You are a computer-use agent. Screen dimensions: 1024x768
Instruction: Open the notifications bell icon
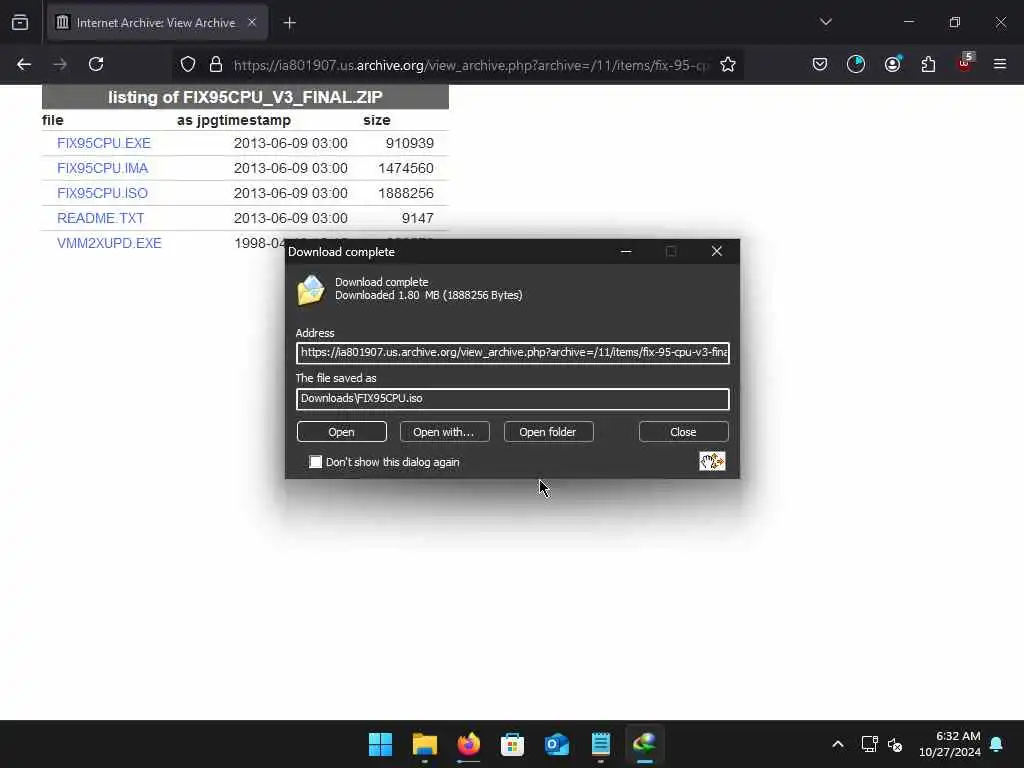[996, 744]
